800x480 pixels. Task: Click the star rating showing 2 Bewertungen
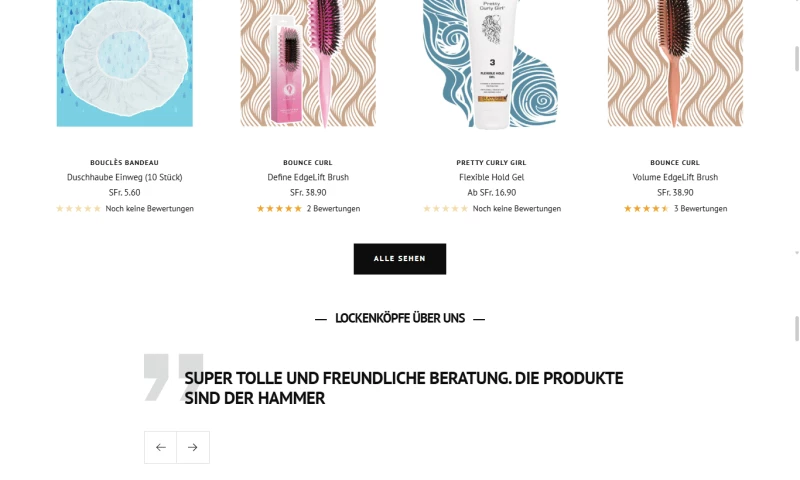(279, 209)
